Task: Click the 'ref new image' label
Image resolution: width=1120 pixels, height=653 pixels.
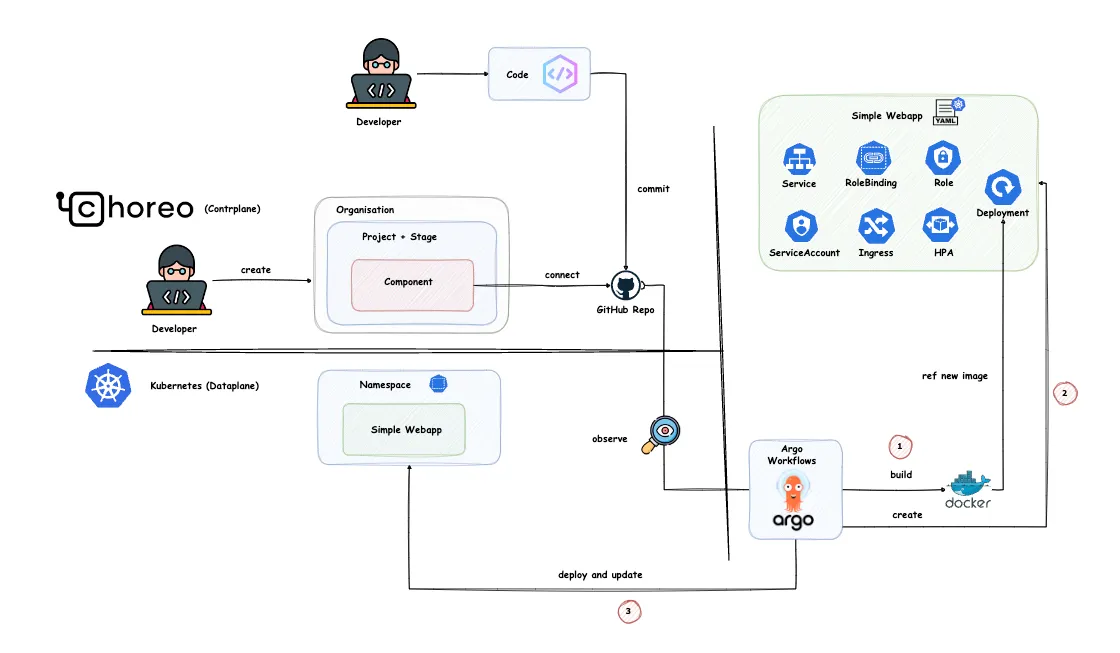Action: (954, 376)
